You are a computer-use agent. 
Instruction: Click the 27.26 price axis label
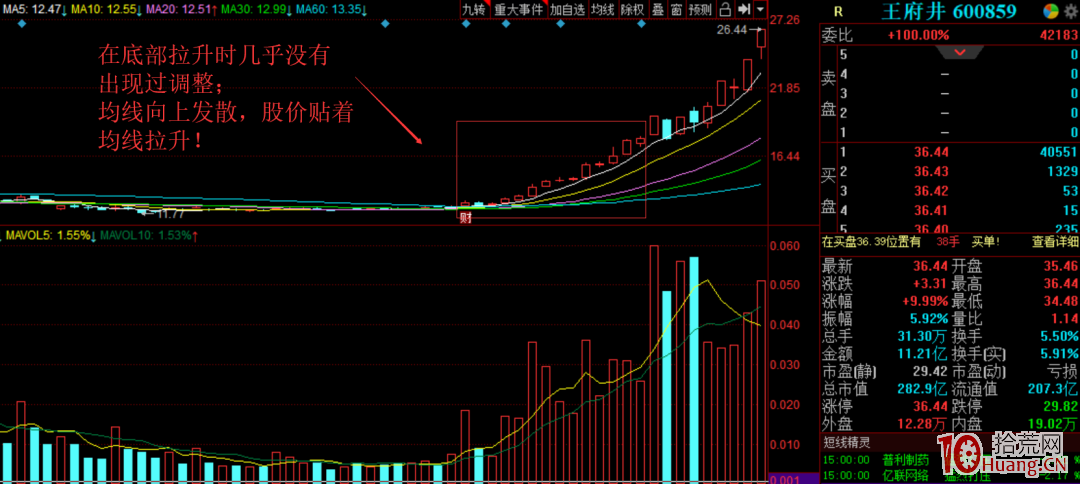pos(785,21)
